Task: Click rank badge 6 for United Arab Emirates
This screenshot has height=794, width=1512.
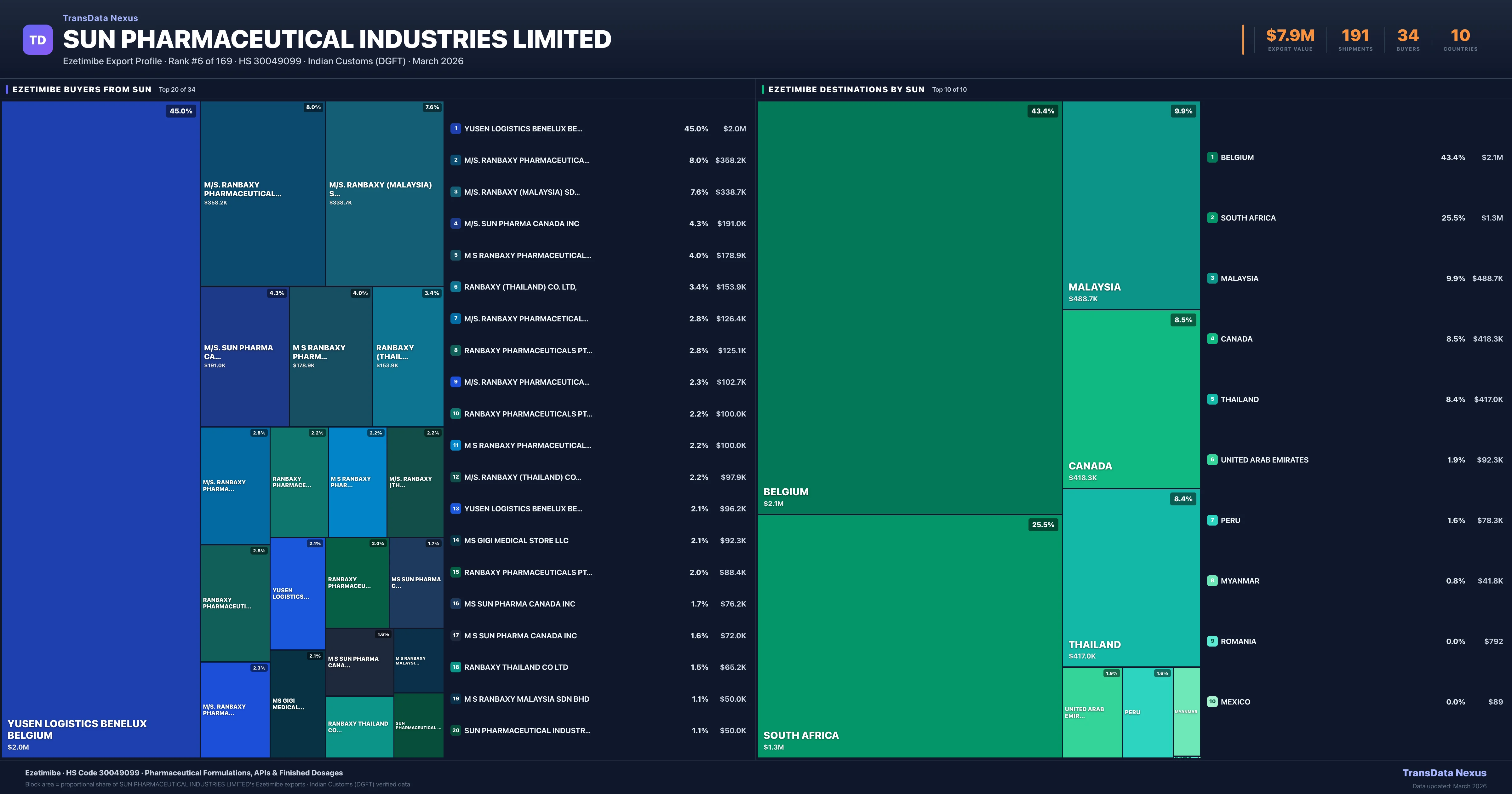Action: pos(1212,460)
